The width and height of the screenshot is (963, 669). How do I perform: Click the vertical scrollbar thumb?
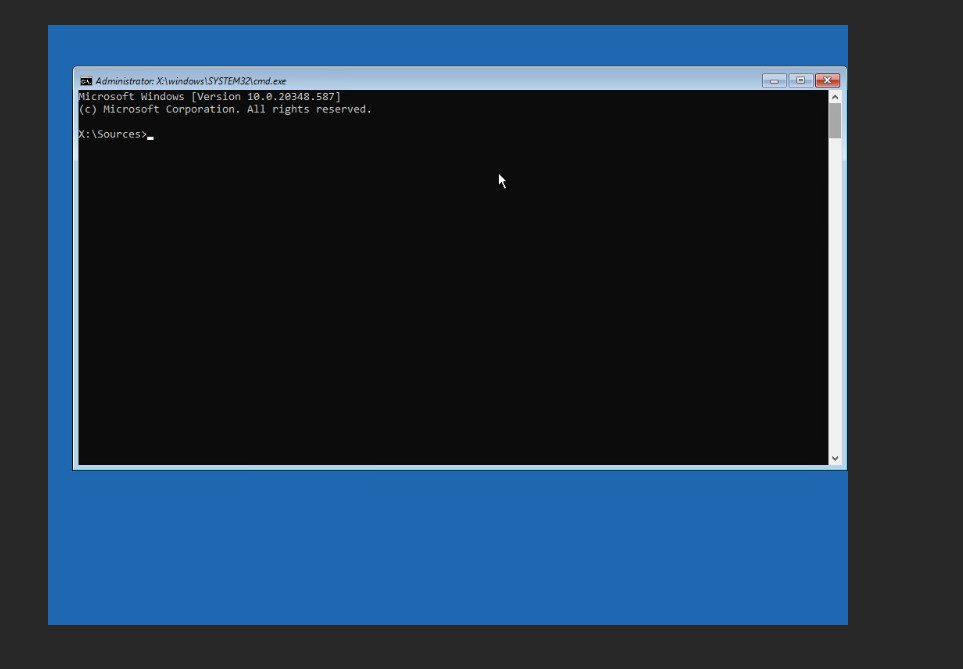[x=835, y=121]
